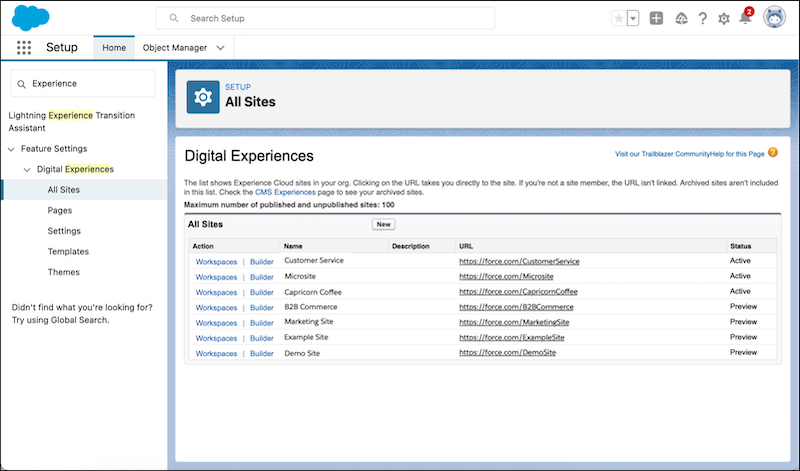Open Builder for Capricorn Coffee
The width and height of the screenshot is (800, 471).
(261, 292)
